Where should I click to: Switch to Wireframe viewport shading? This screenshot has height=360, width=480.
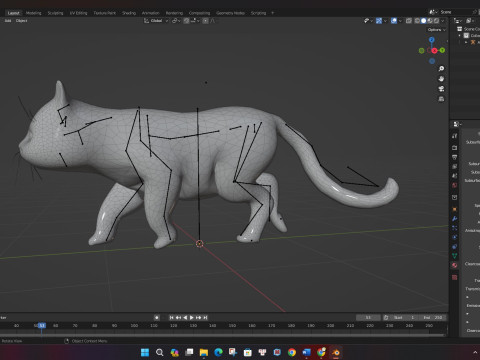point(417,21)
